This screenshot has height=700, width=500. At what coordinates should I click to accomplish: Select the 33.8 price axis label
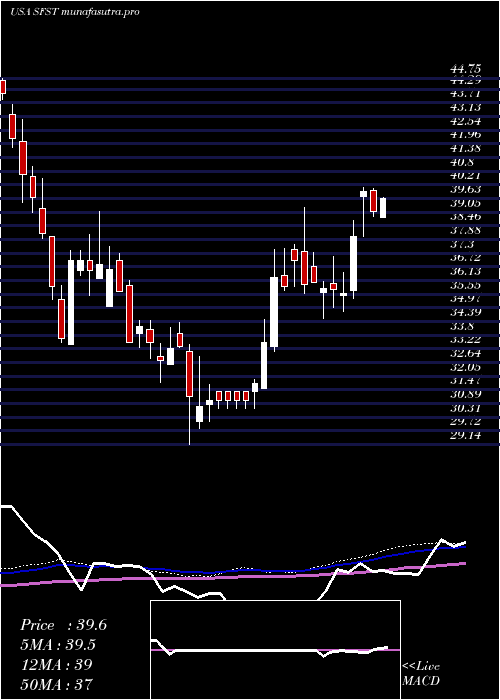tap(462, 326)
